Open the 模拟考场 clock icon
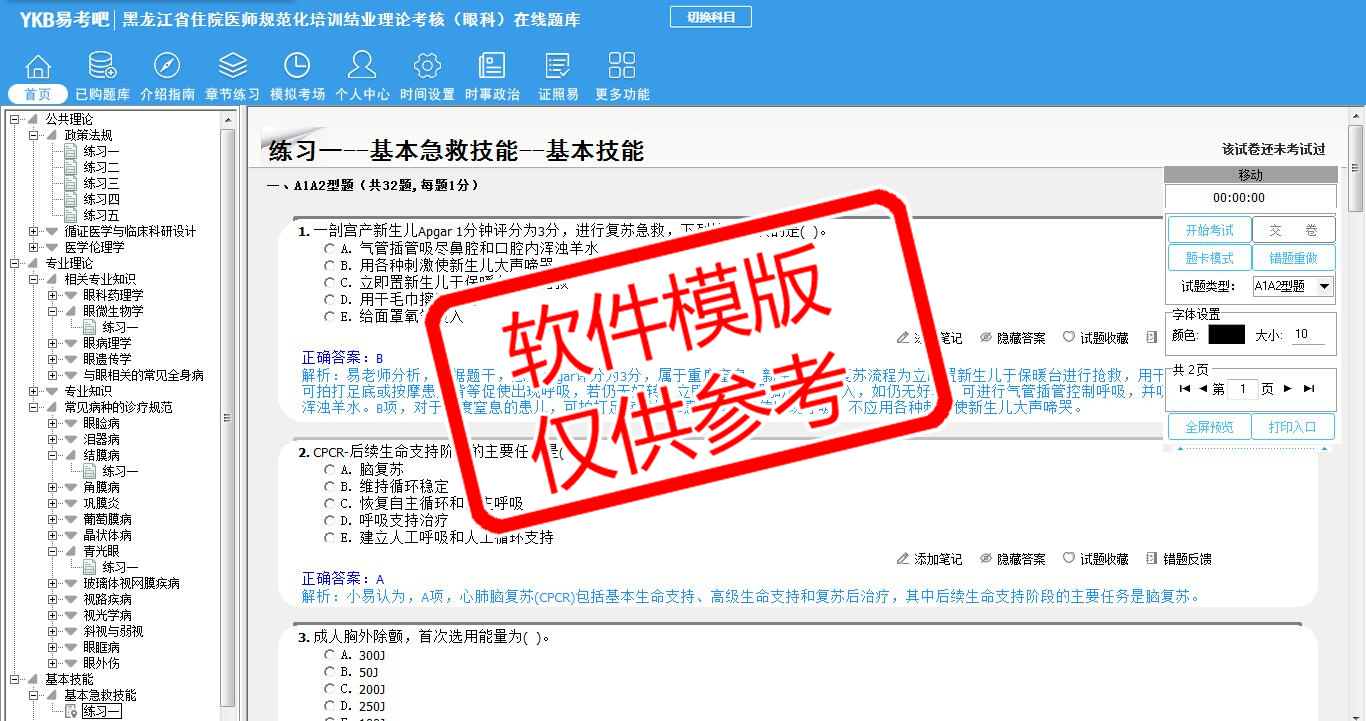This screenshot has width=1366, height=721. 297,67
